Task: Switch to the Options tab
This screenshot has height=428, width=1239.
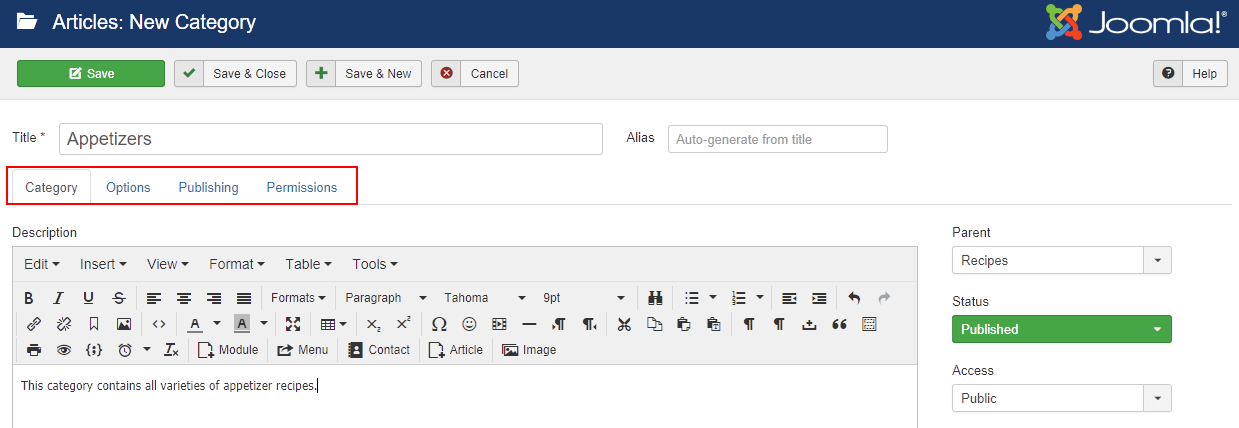Action: (x=128, y=187)
